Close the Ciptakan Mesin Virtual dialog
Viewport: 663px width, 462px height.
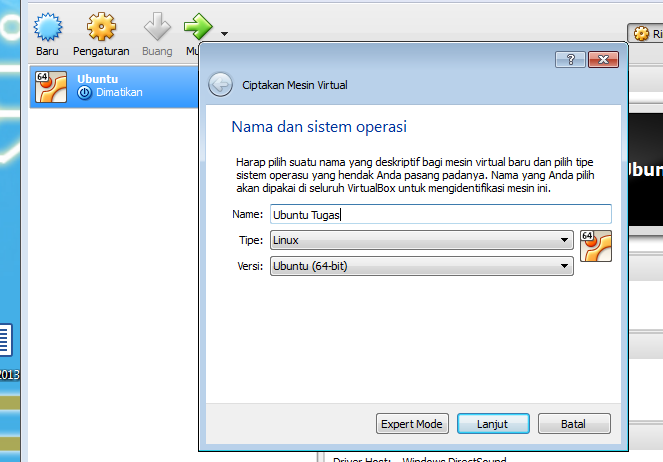(x=603, y=60)
